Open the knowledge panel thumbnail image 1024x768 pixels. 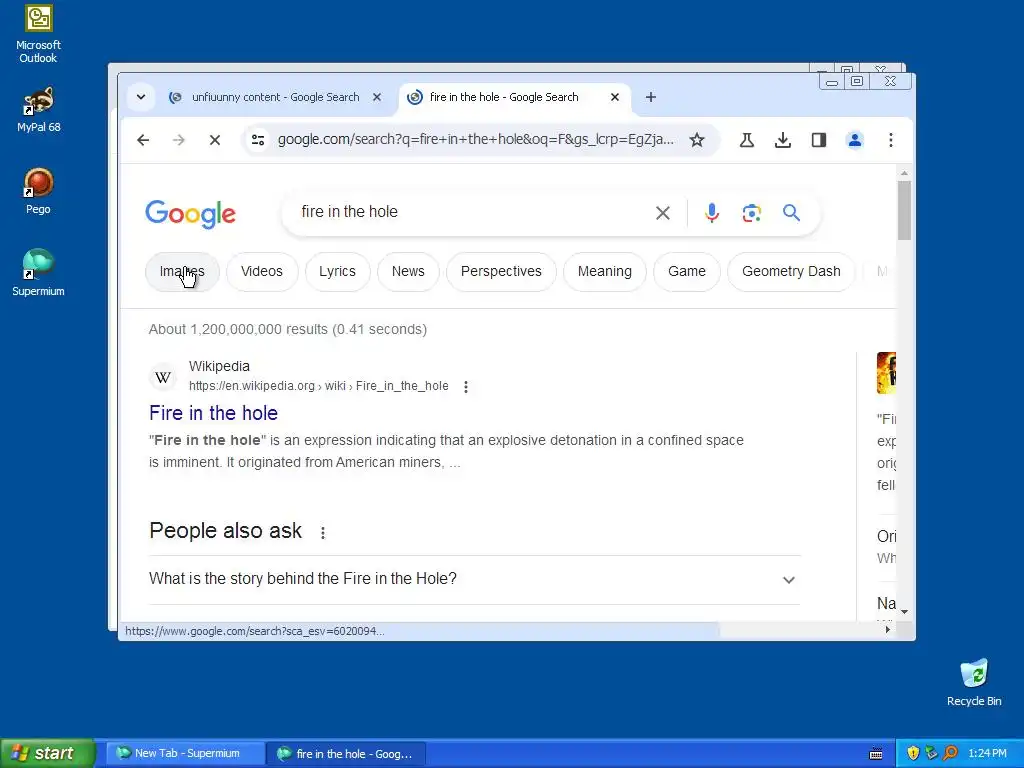click(886, 373)
